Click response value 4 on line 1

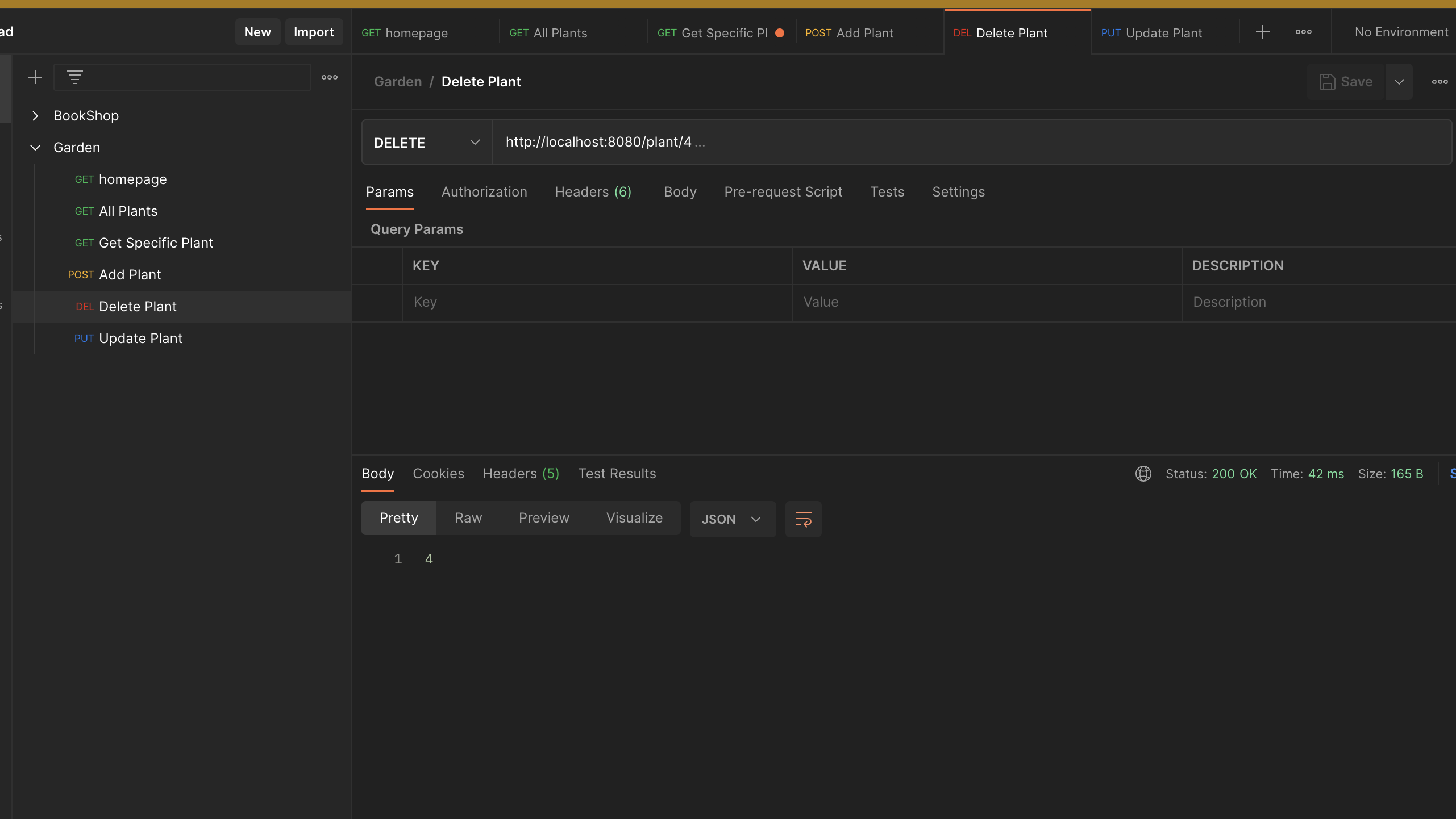coord(429,559)
